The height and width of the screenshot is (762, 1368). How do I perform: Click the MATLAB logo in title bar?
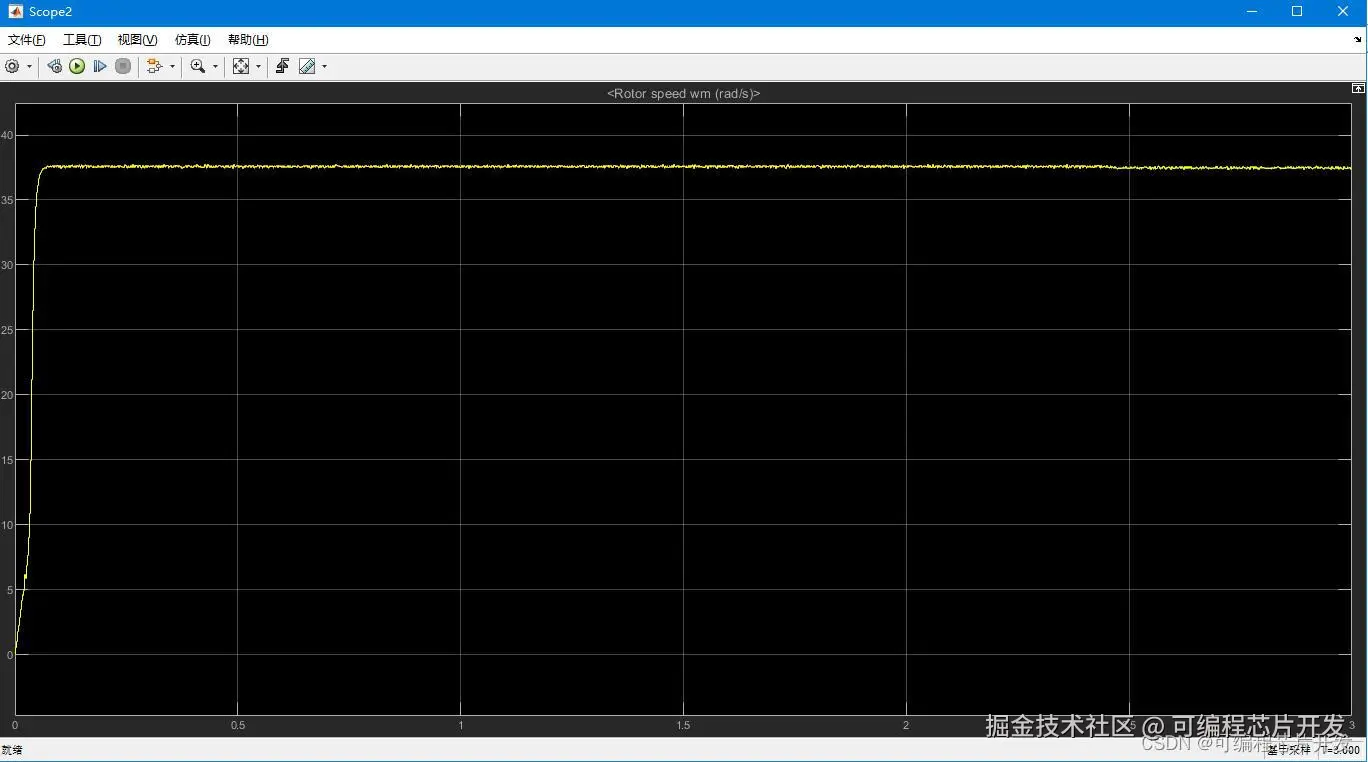(x=16, y=12)
